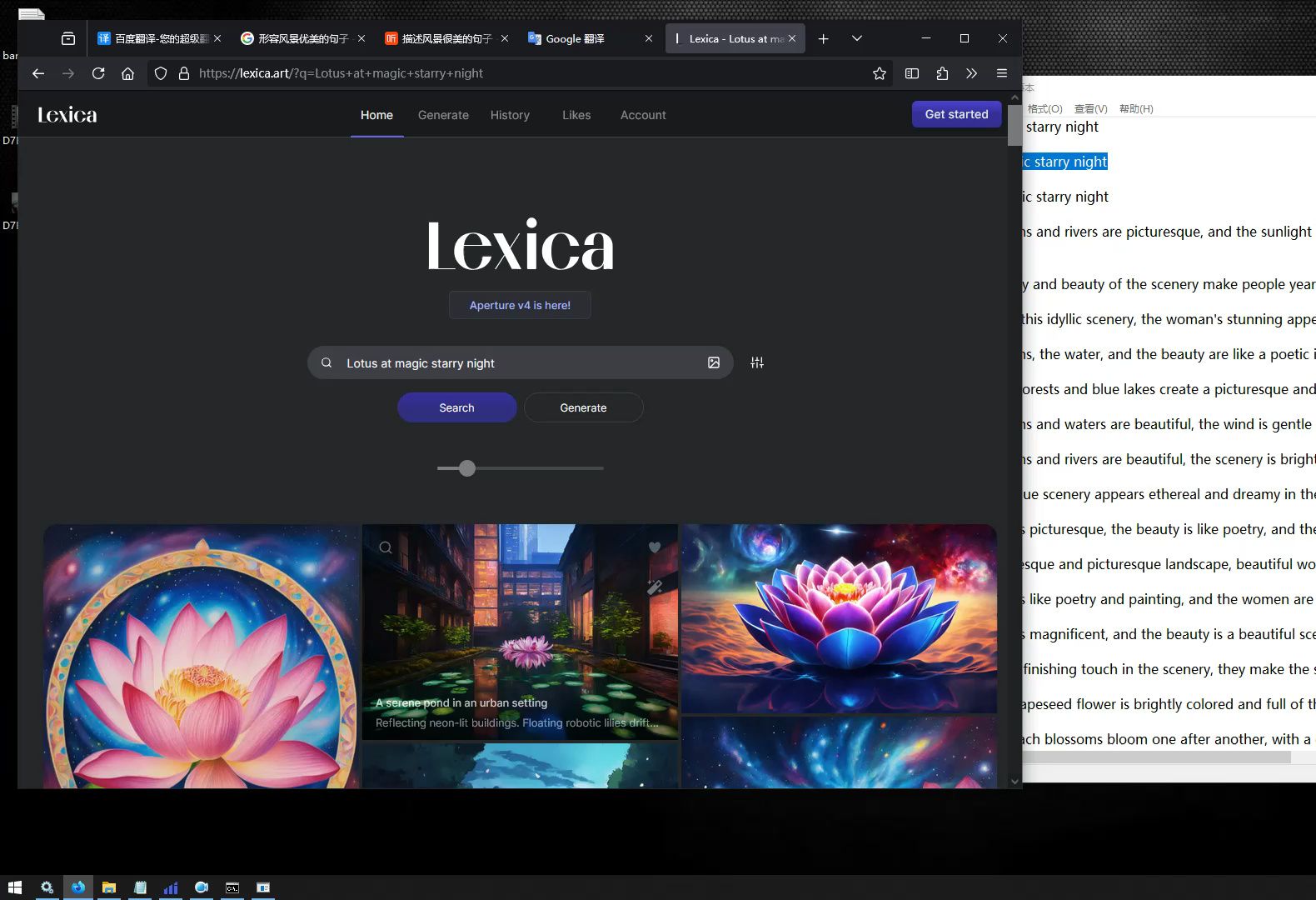Close the Google Translate tab
Viewport: 1316px width, 900px height.
tap(648, 38)
